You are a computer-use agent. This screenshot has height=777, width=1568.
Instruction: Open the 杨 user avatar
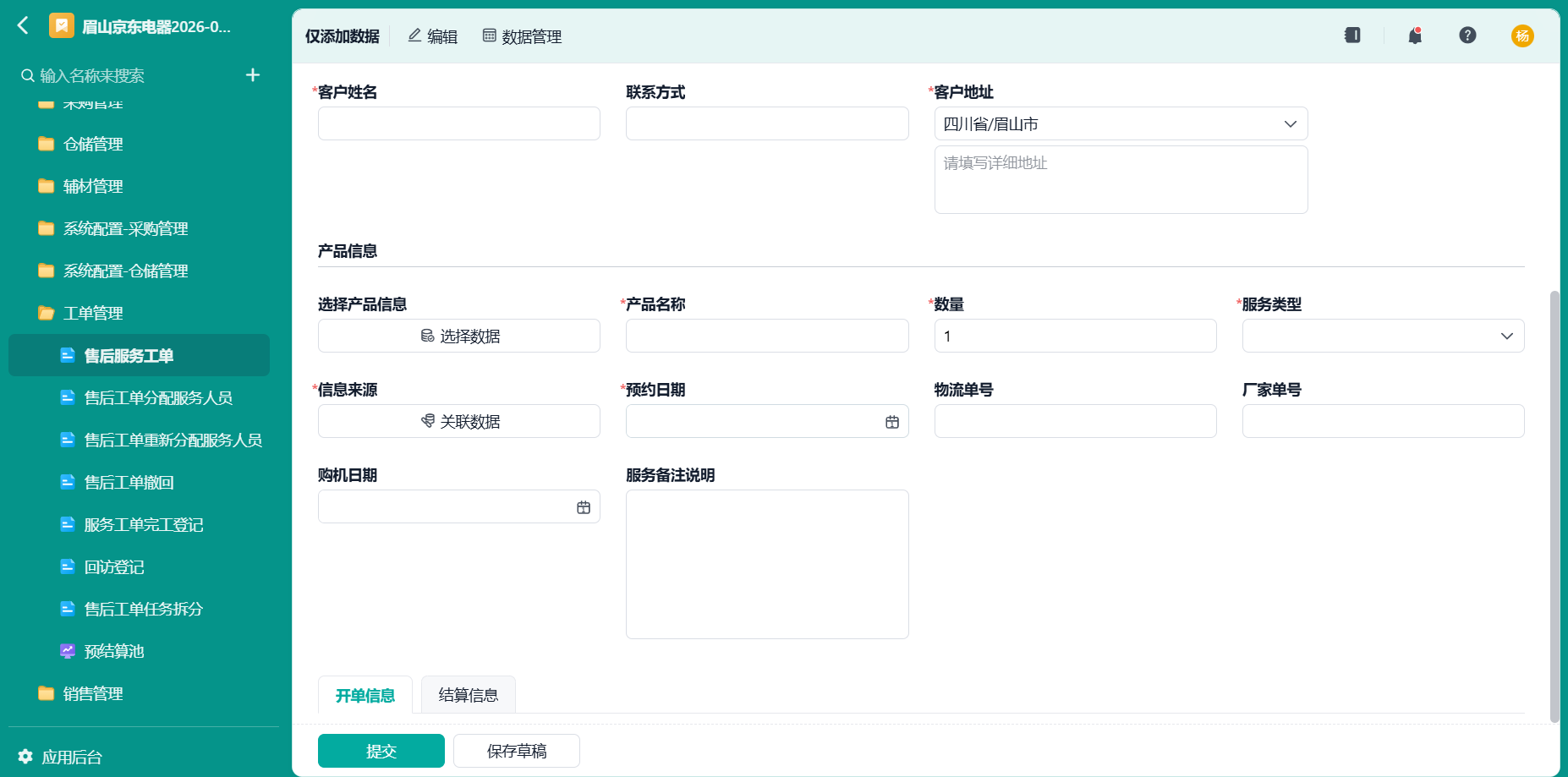point(1522,36)
